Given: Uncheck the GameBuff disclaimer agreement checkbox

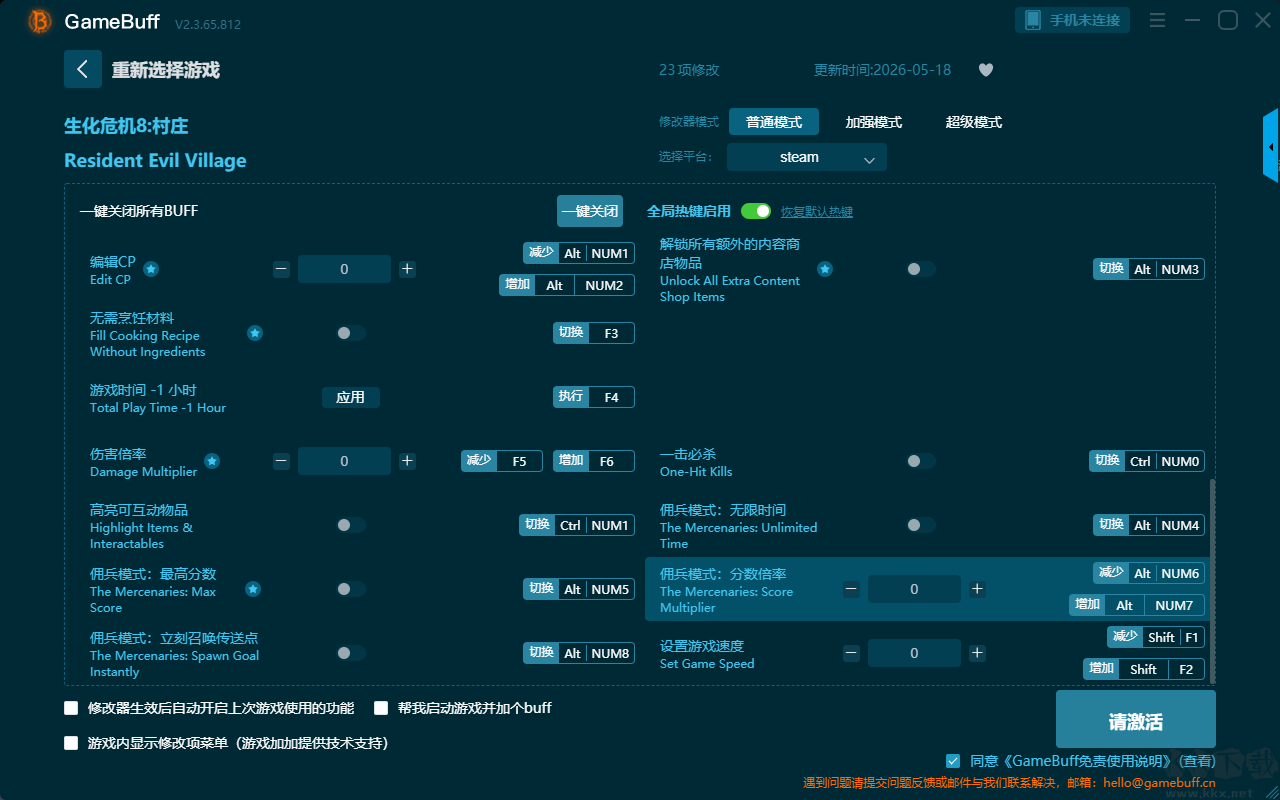Looking at the screenshot, I should point(953,761).
